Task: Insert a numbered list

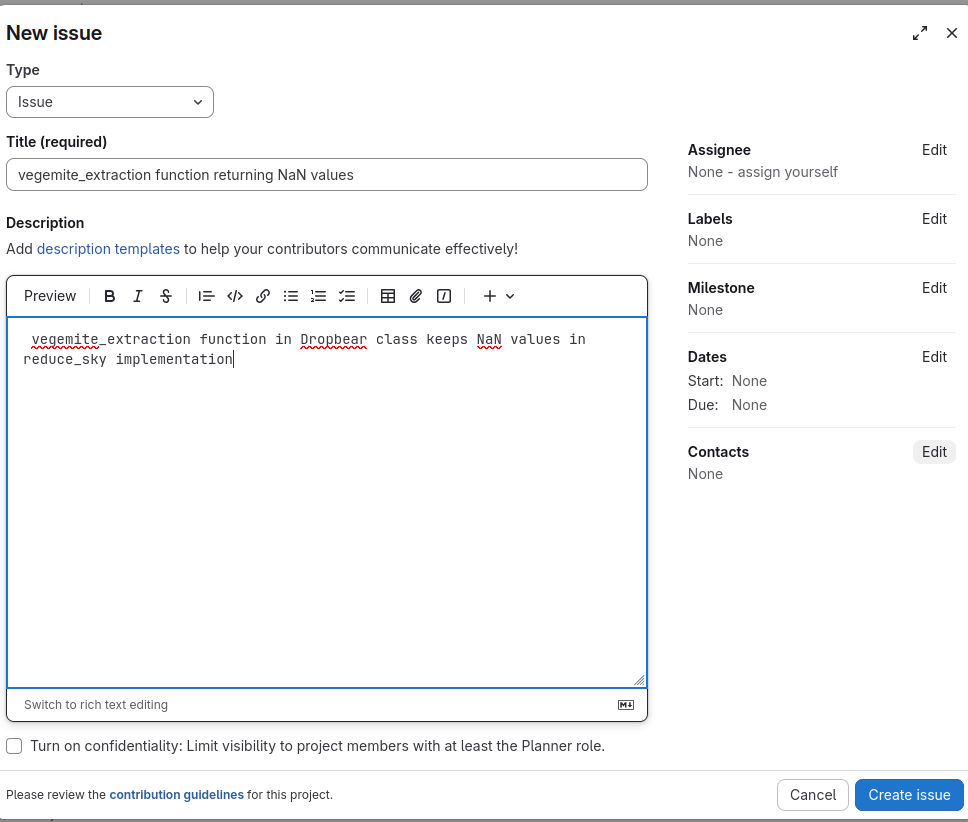Action: (319, 296)
